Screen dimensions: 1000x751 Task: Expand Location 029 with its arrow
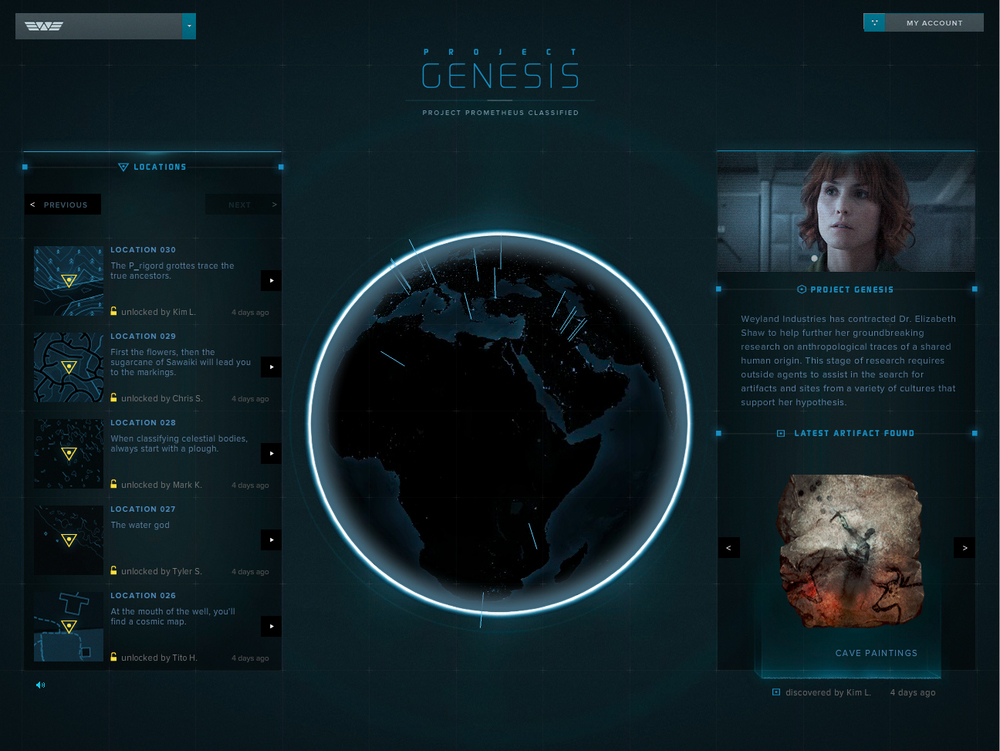[x=270, y=367]
